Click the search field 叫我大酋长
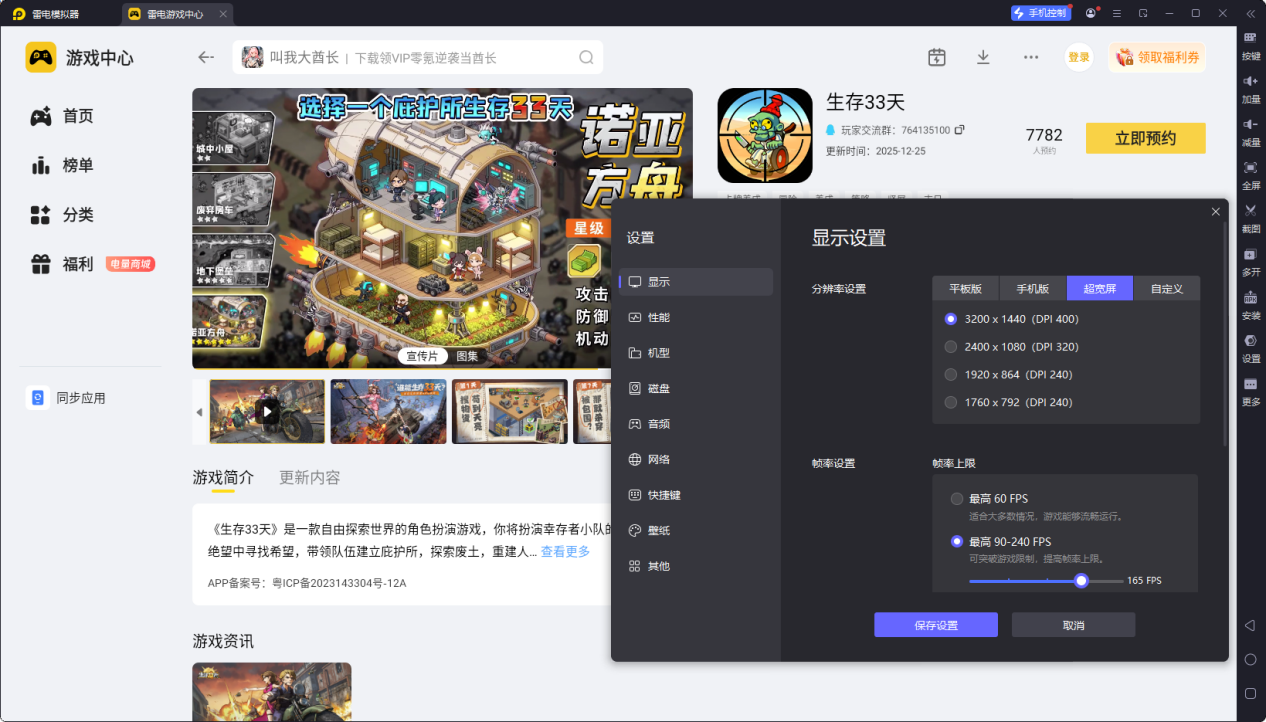Screen dimensions: 1266x722 [418, 57]
